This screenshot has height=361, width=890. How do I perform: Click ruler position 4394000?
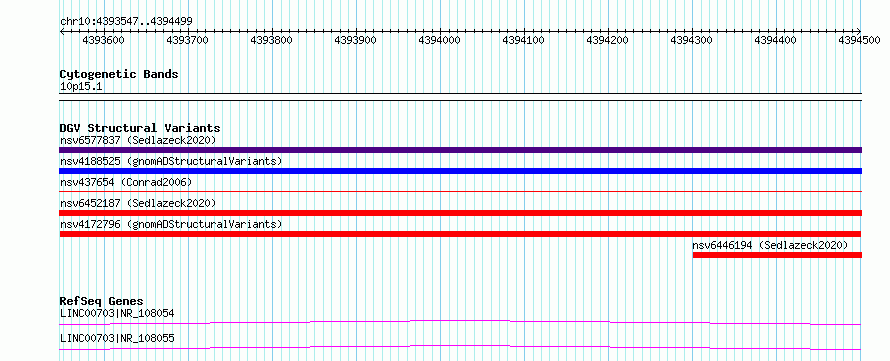(x=439, y=40)
